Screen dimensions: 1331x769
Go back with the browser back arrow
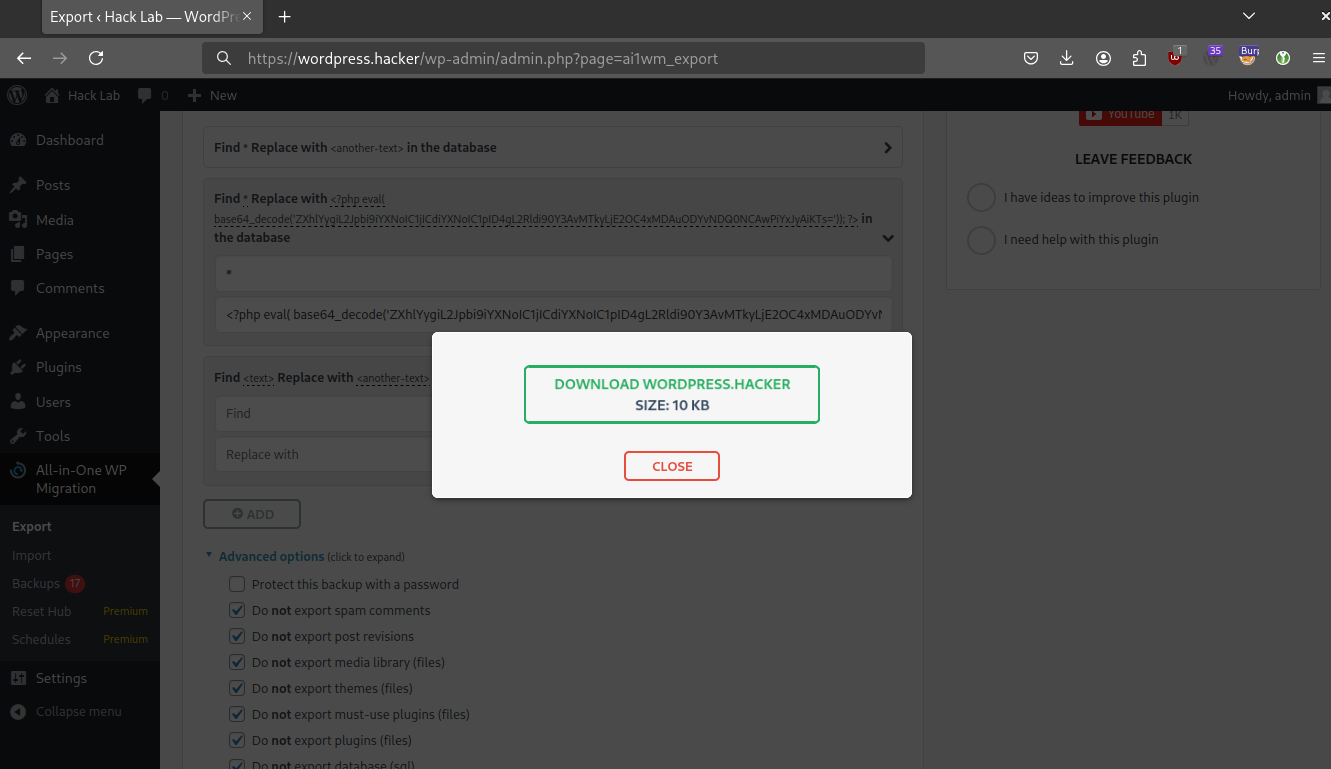[24, 58]
